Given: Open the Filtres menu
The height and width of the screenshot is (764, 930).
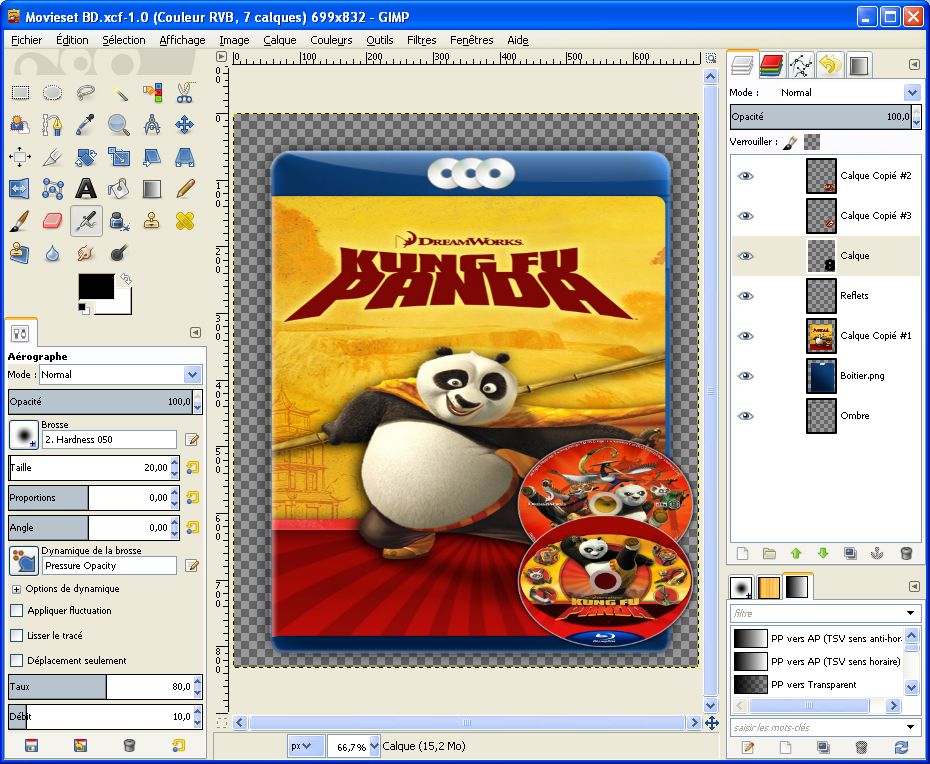Looking at the screenshot, I should pos(422,40).
